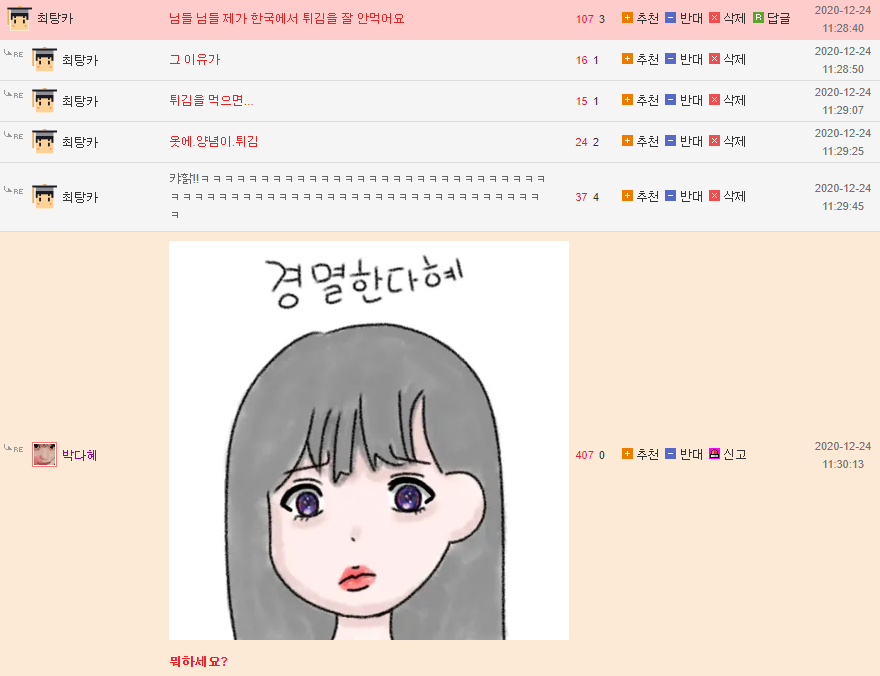Image resolution: width=880 pixels, height=676 pixels.
Task: Click 박다혜's profile avatar thumbnail
Action: [x=44, y=454]
